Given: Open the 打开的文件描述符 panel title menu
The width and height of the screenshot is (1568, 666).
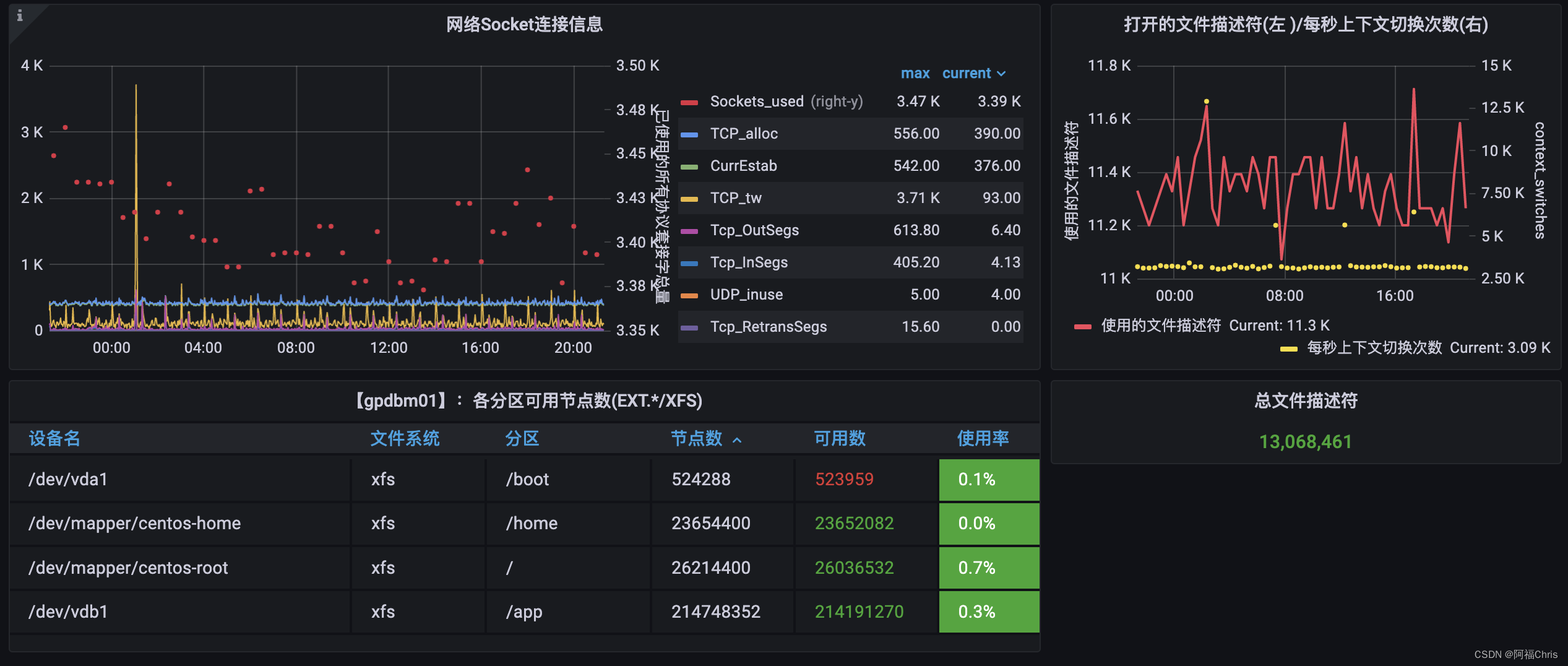Looking at the screenshot, I should click(x=1306, y=24).
